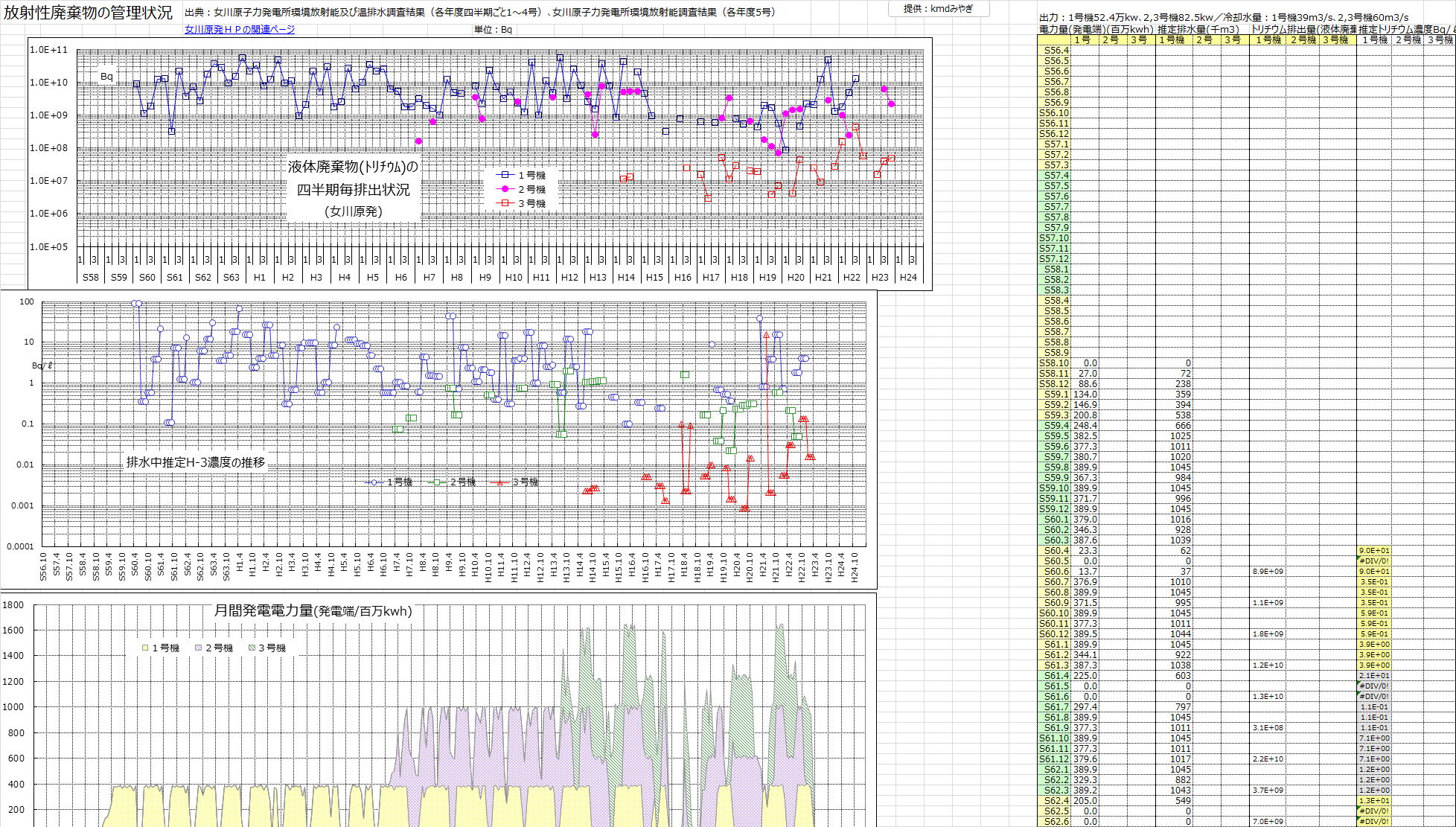The image size is (1456, 827).
Task: Click yellow 1号機 legend entry in power generation chart
Action: (161, 648)
